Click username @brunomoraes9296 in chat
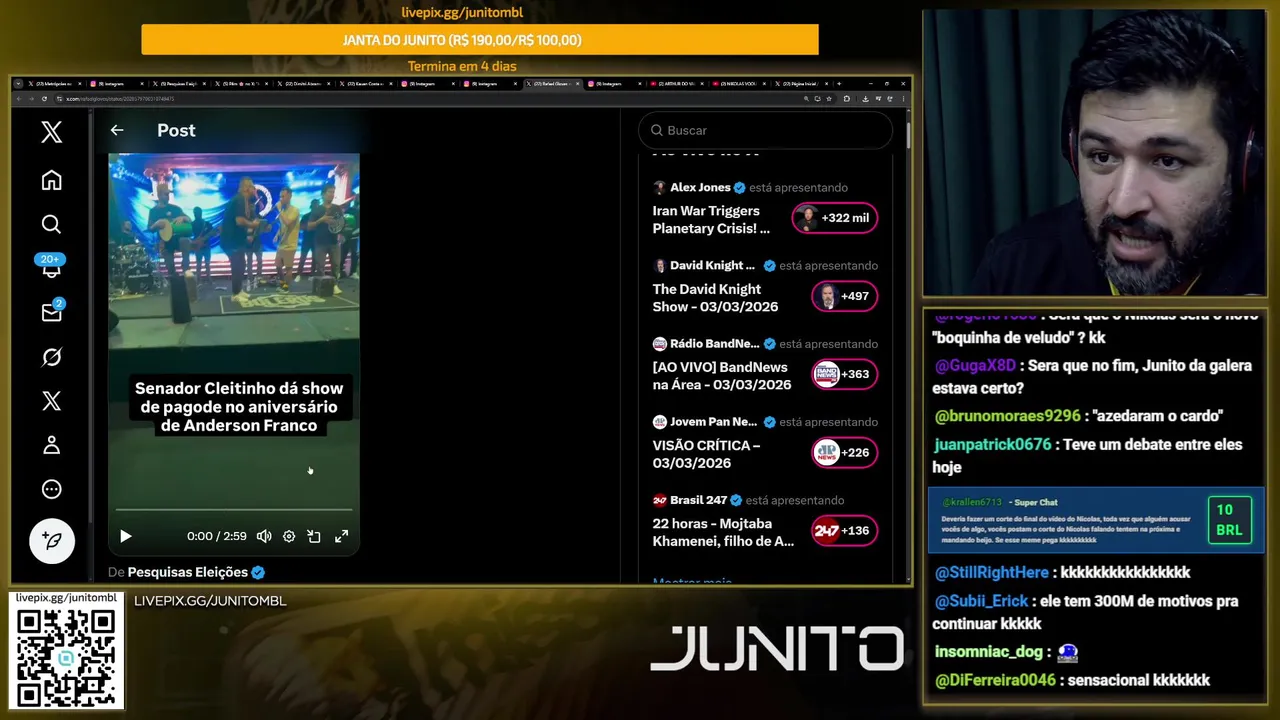The height and width of the screenshot is (720, 1280). [x=1007, y=416]
